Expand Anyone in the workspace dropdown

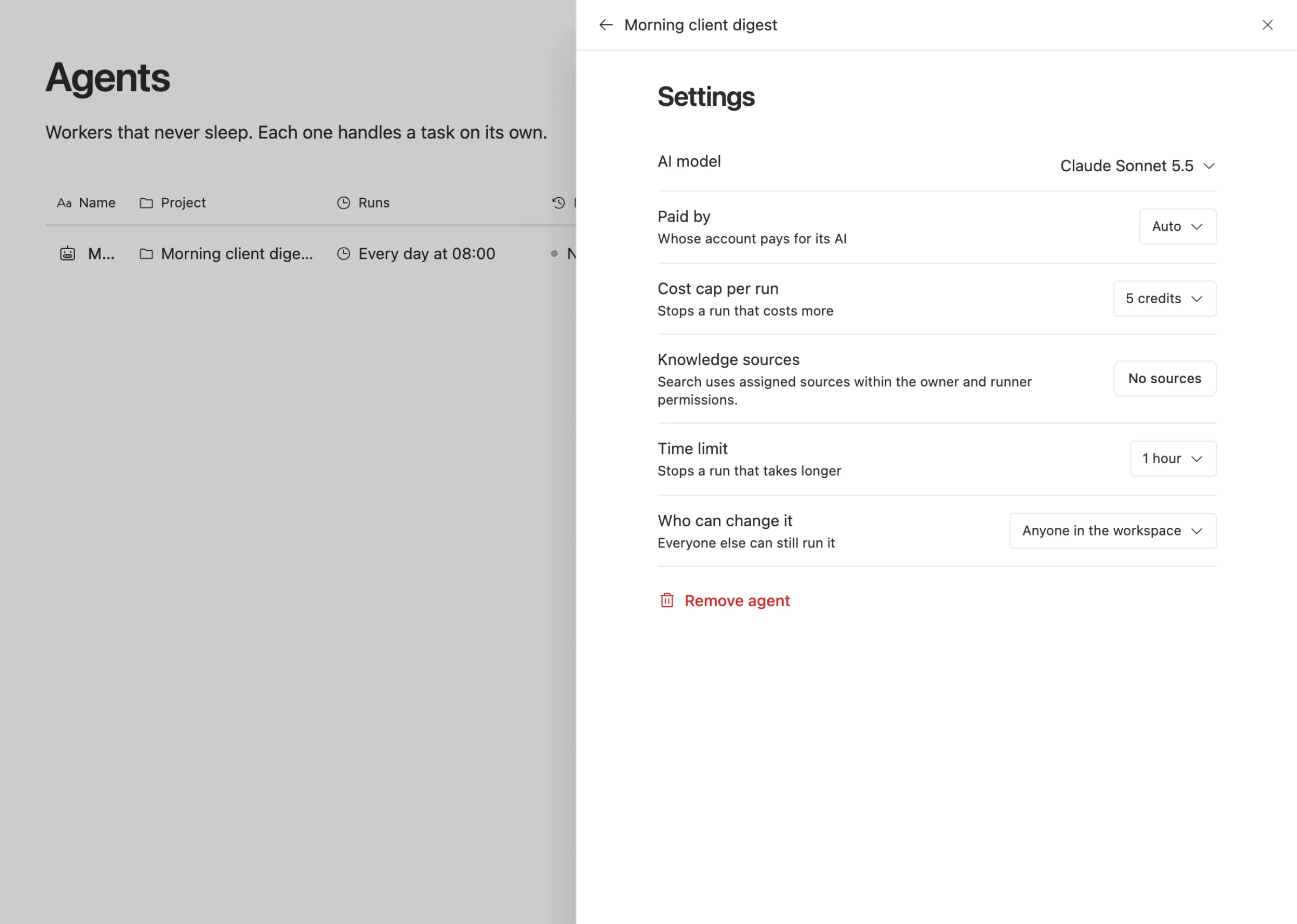click(1113, 531)
